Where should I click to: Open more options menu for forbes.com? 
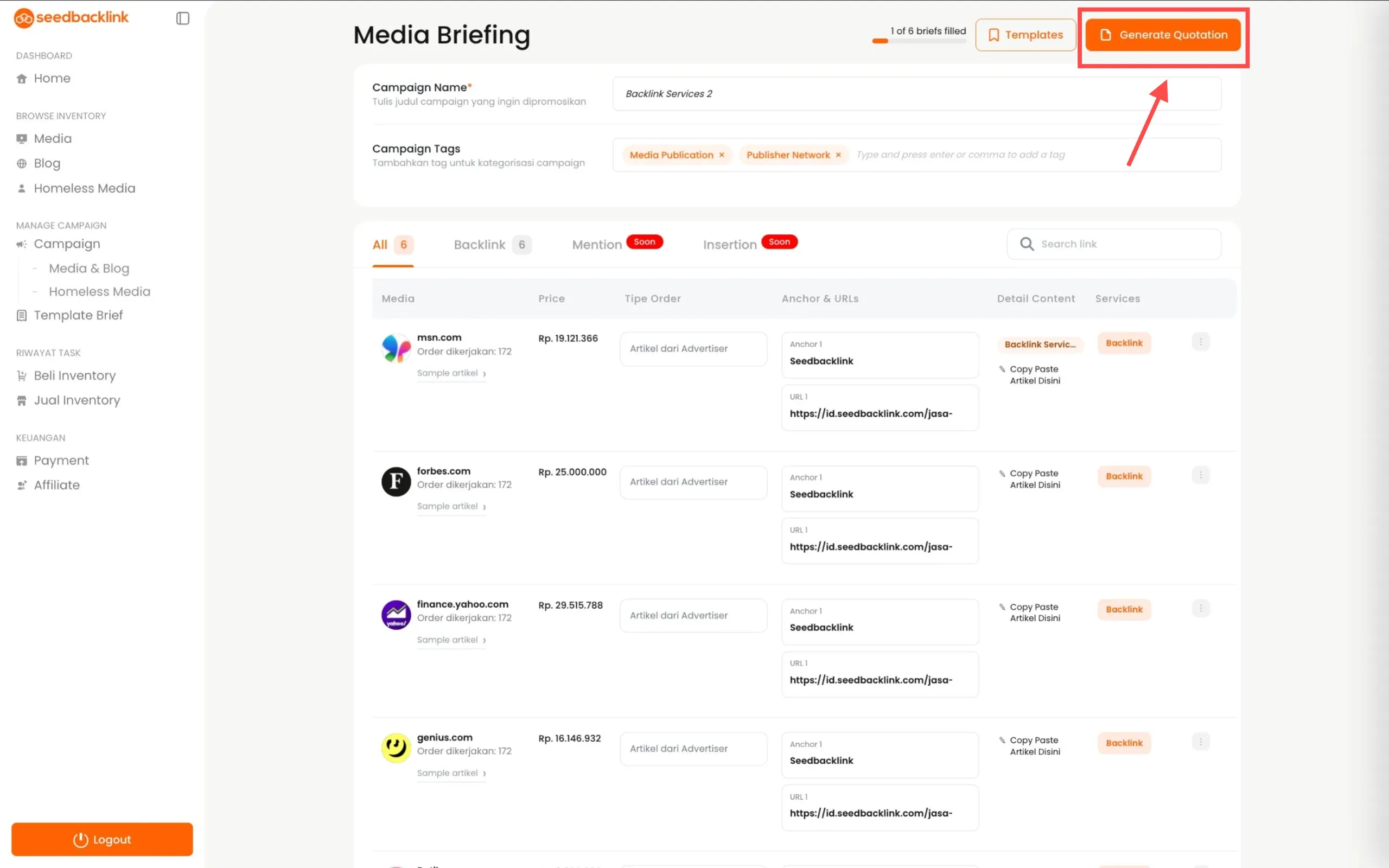tap(1200, 475)
